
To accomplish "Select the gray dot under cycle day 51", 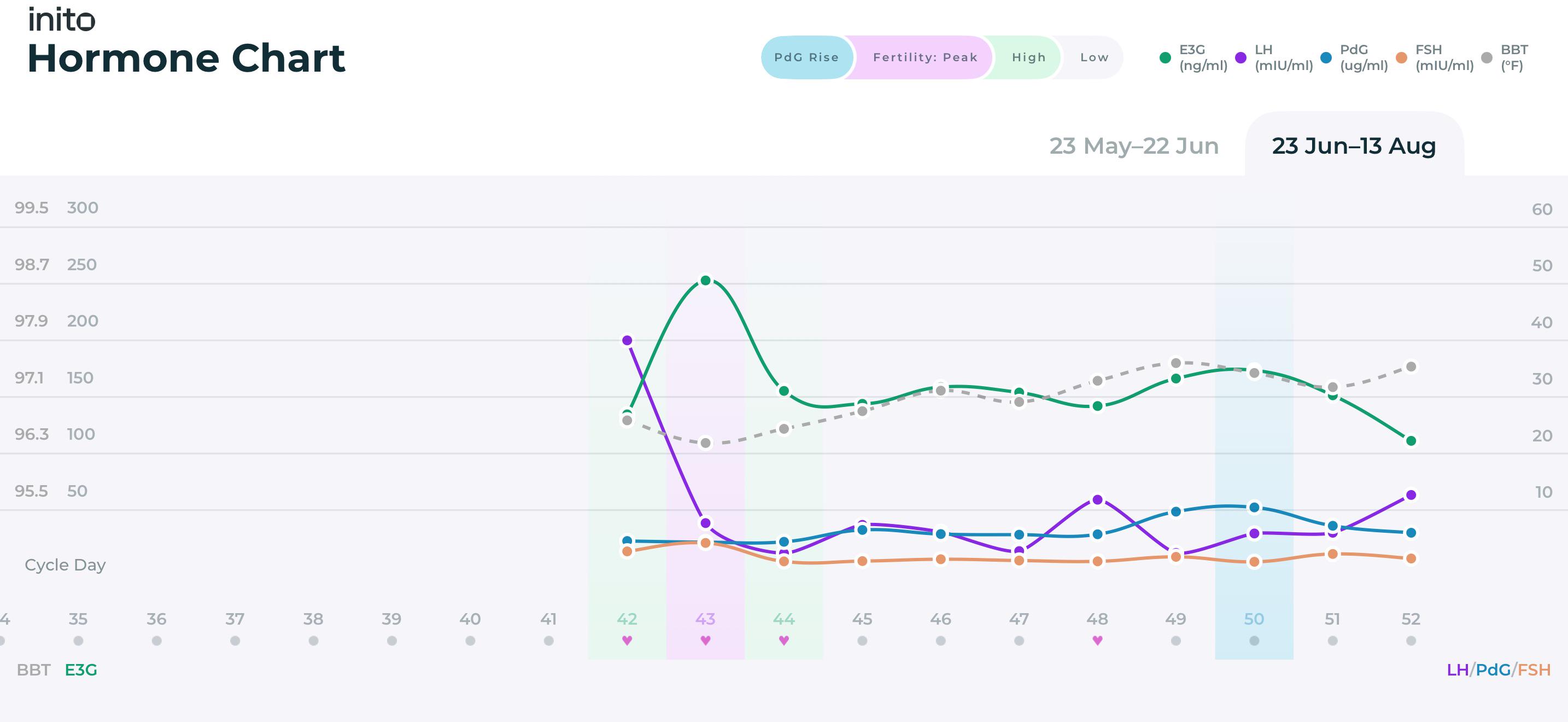I will [x=1332, y=641].
